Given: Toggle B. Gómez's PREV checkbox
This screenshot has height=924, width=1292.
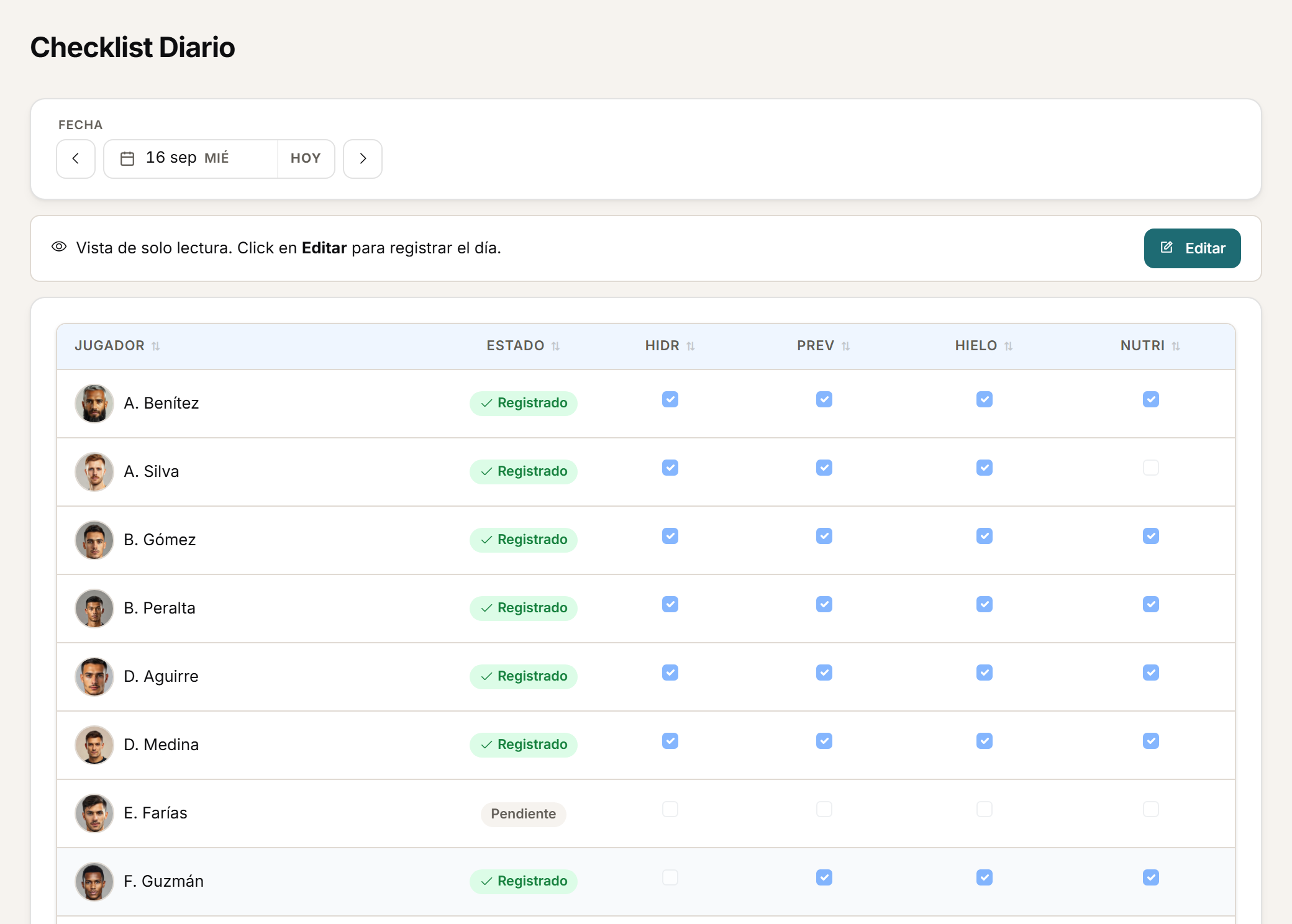Looking at the screenshot, I should pyautogui.click(x=824, y=536).
